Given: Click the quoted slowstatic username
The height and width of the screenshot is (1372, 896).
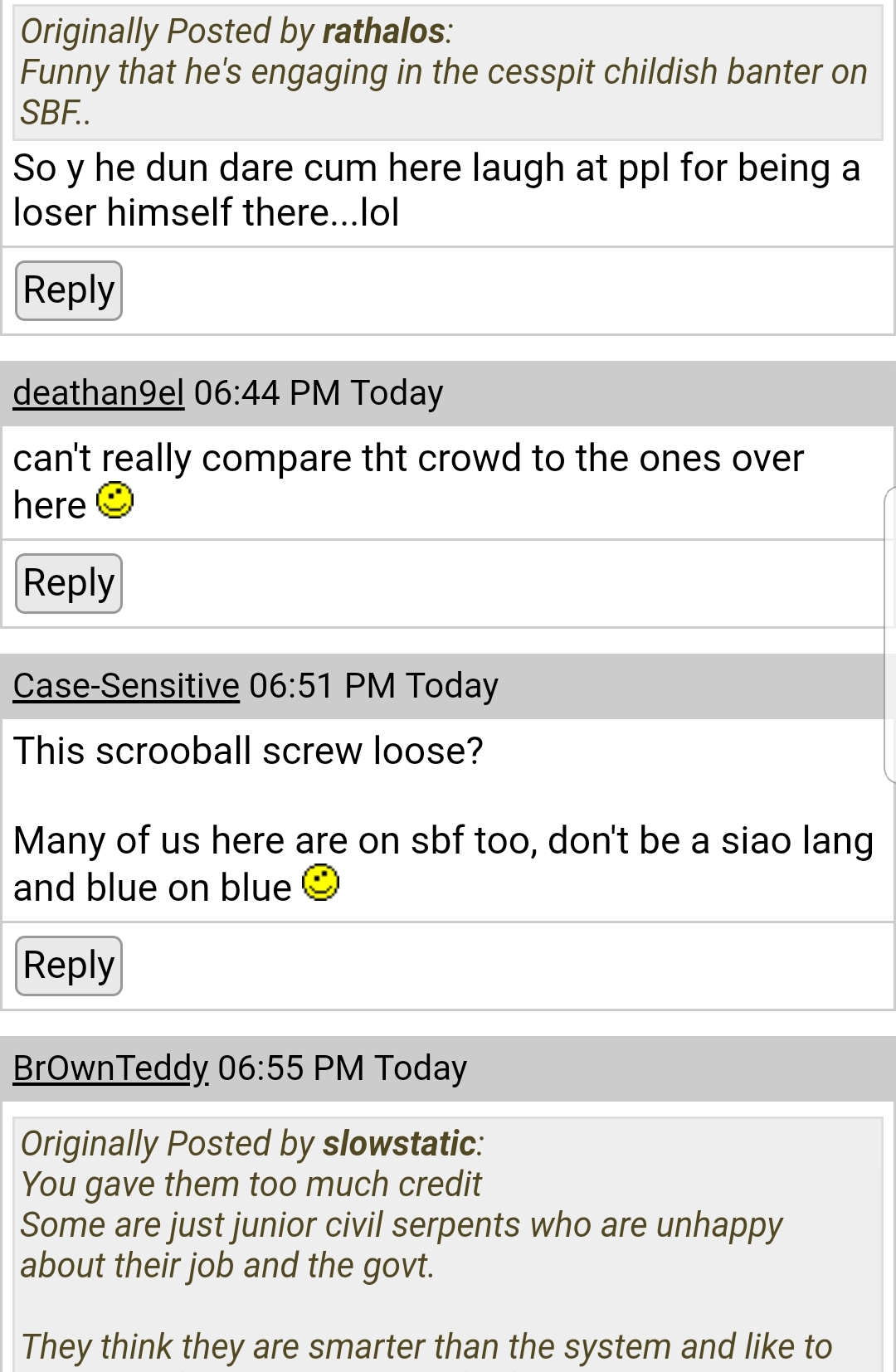Looking at the screenshot, I should (x=399, y=1144).
